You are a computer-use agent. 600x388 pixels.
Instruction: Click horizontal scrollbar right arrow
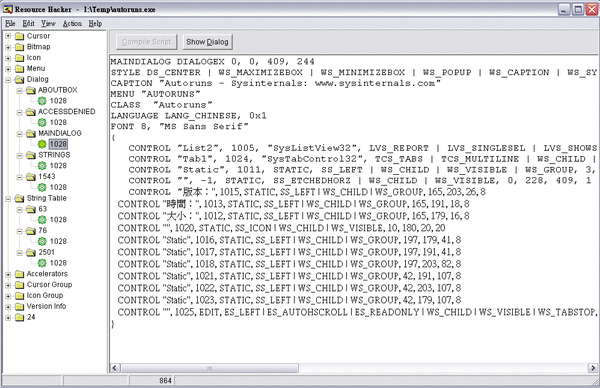[592, 368]
